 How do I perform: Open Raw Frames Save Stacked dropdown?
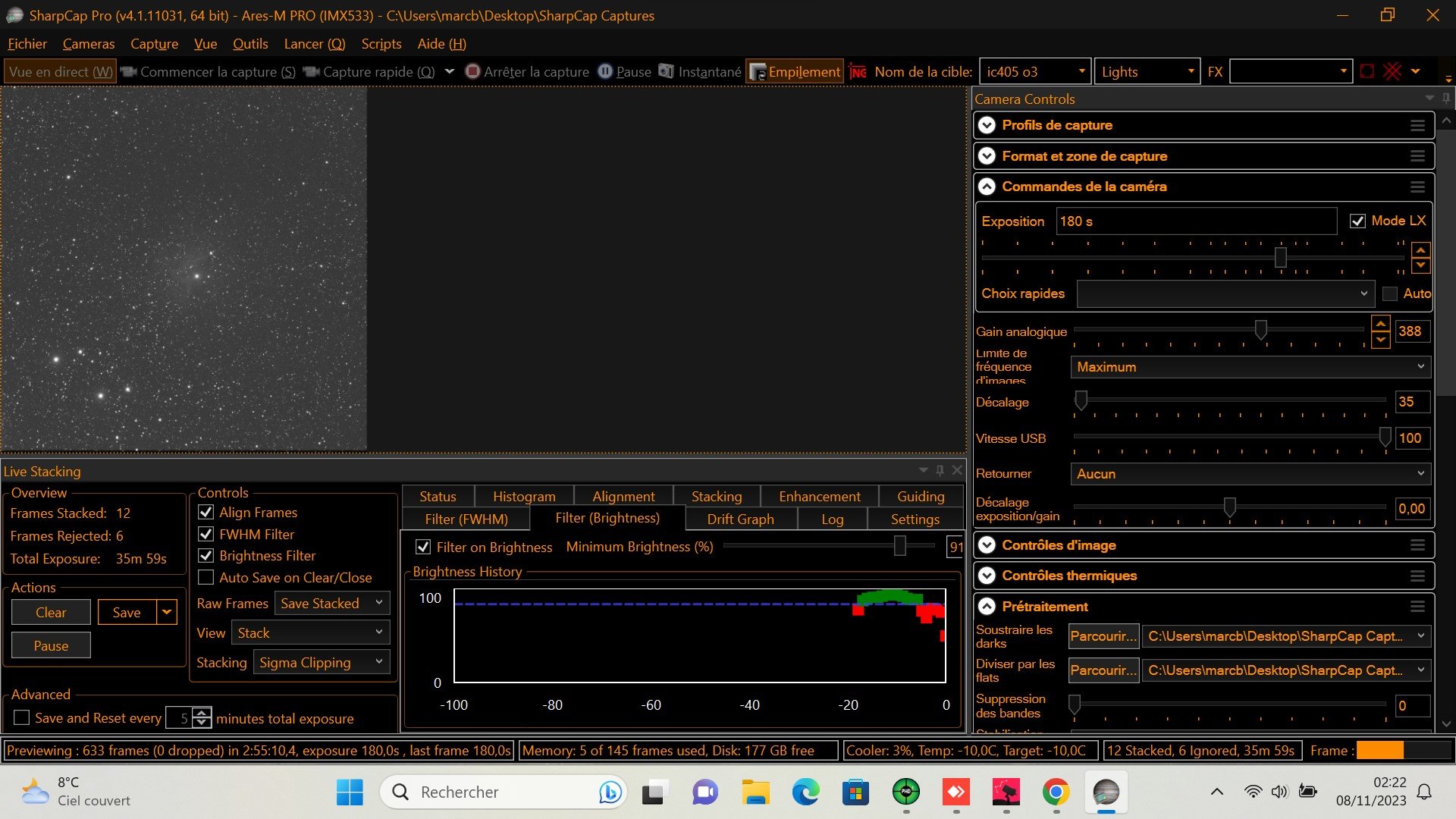[x=332, y=604]
